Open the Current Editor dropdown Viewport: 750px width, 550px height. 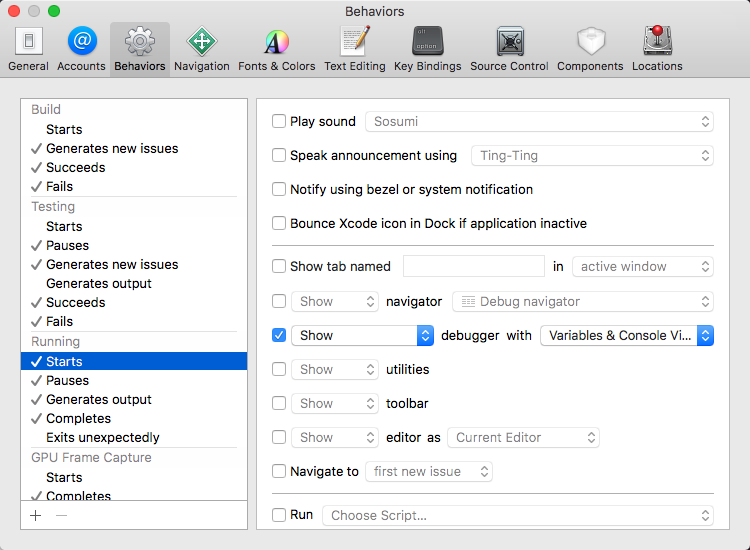[x=523, y=438]
